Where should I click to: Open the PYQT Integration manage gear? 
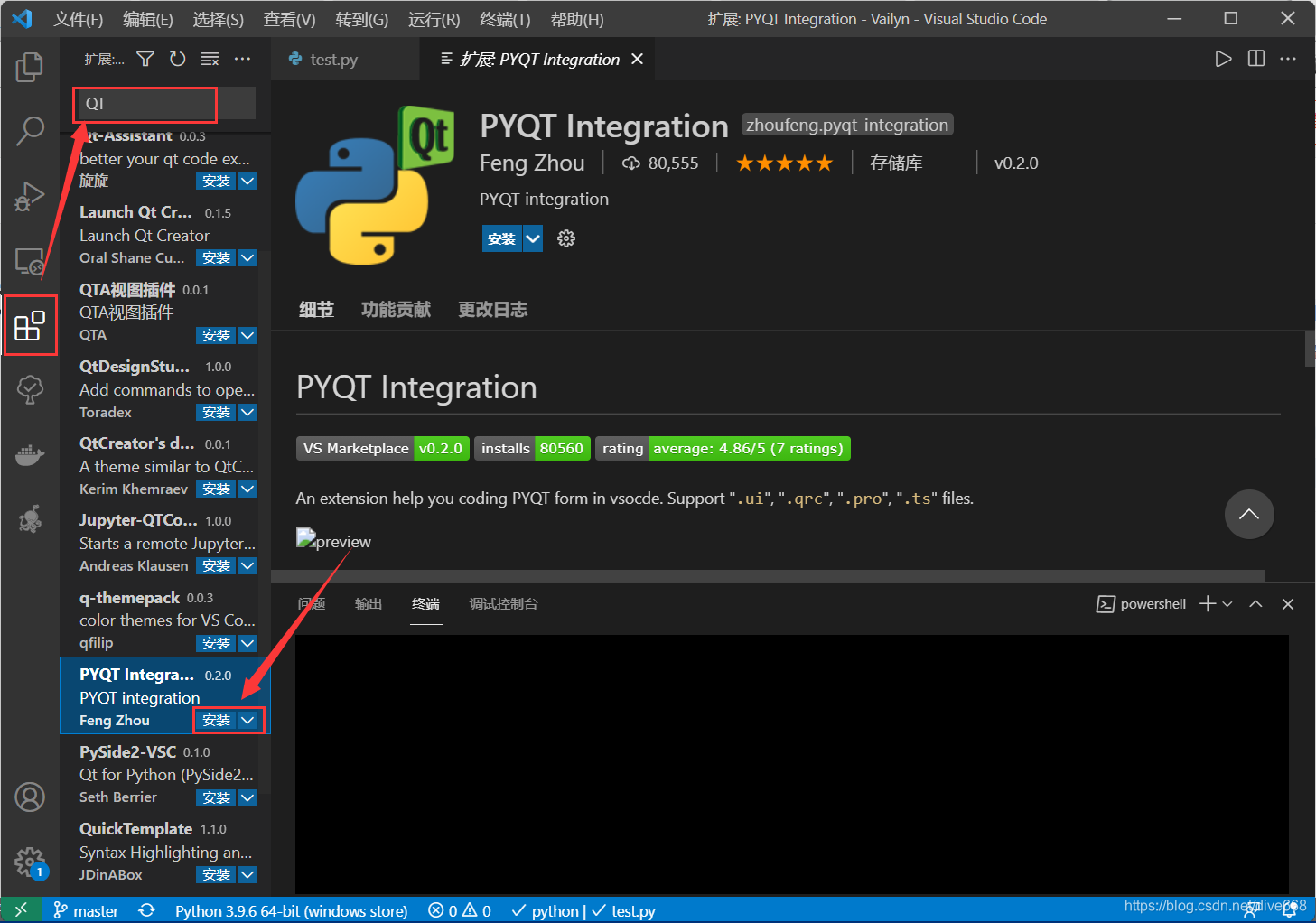(x=565, y=238)
